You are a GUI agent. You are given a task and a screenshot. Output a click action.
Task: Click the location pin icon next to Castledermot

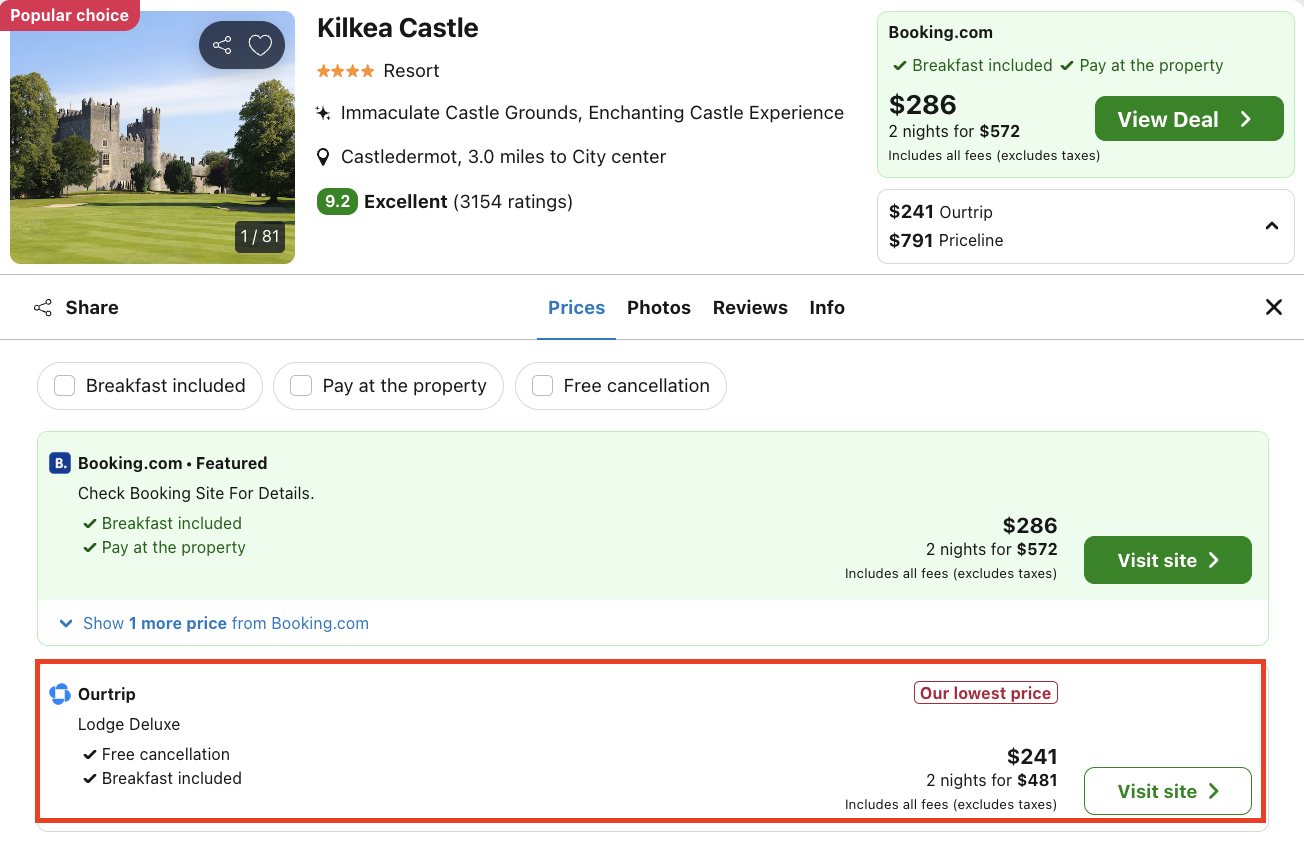323,157
